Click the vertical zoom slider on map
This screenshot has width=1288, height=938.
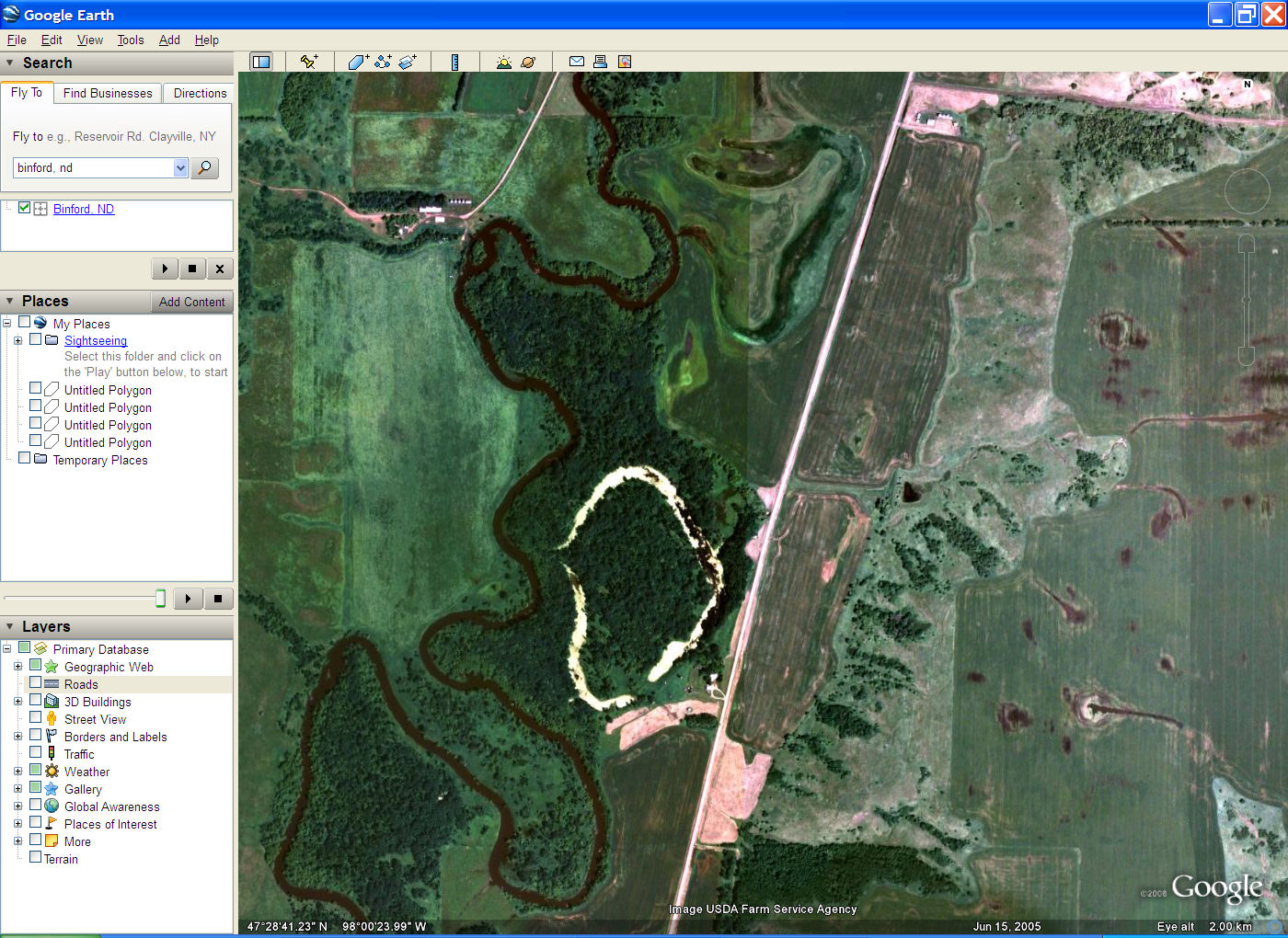pos(1247,299)
